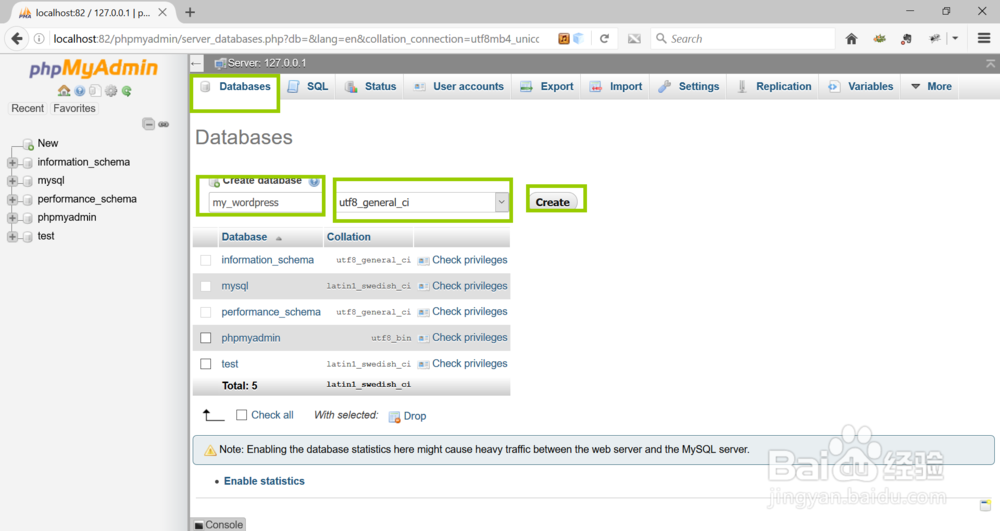The width and height of the screenshot is (1000, 531).
Task: Click the Create button
Action: (x=552, y=202)
